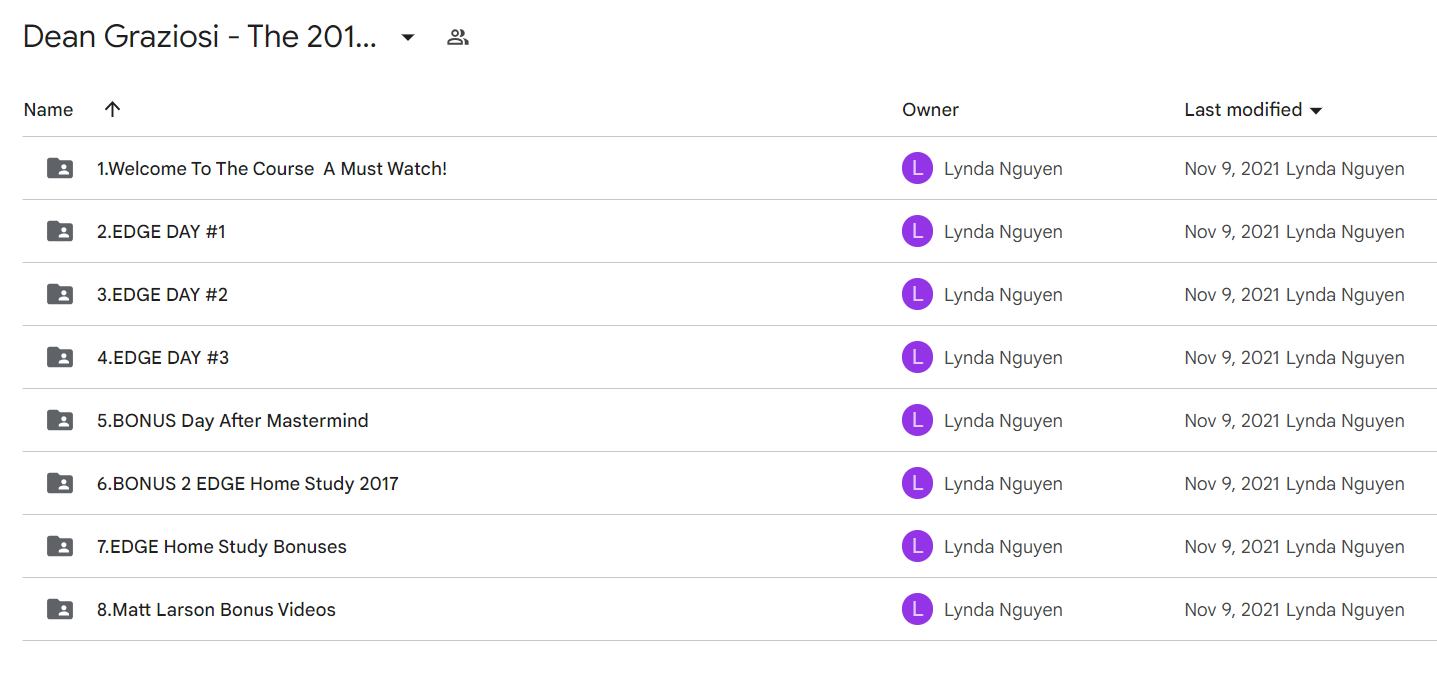Image resolution: width=1437 pixels, height=683 pixels.
Task: Open '8.Matt Larson Bonus Videos' folder
Action: tap(216, 610)
